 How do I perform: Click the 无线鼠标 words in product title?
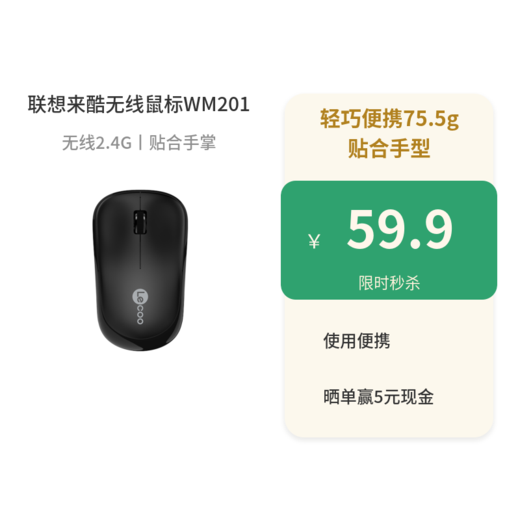pyautogui.click(x=145, y=104)
